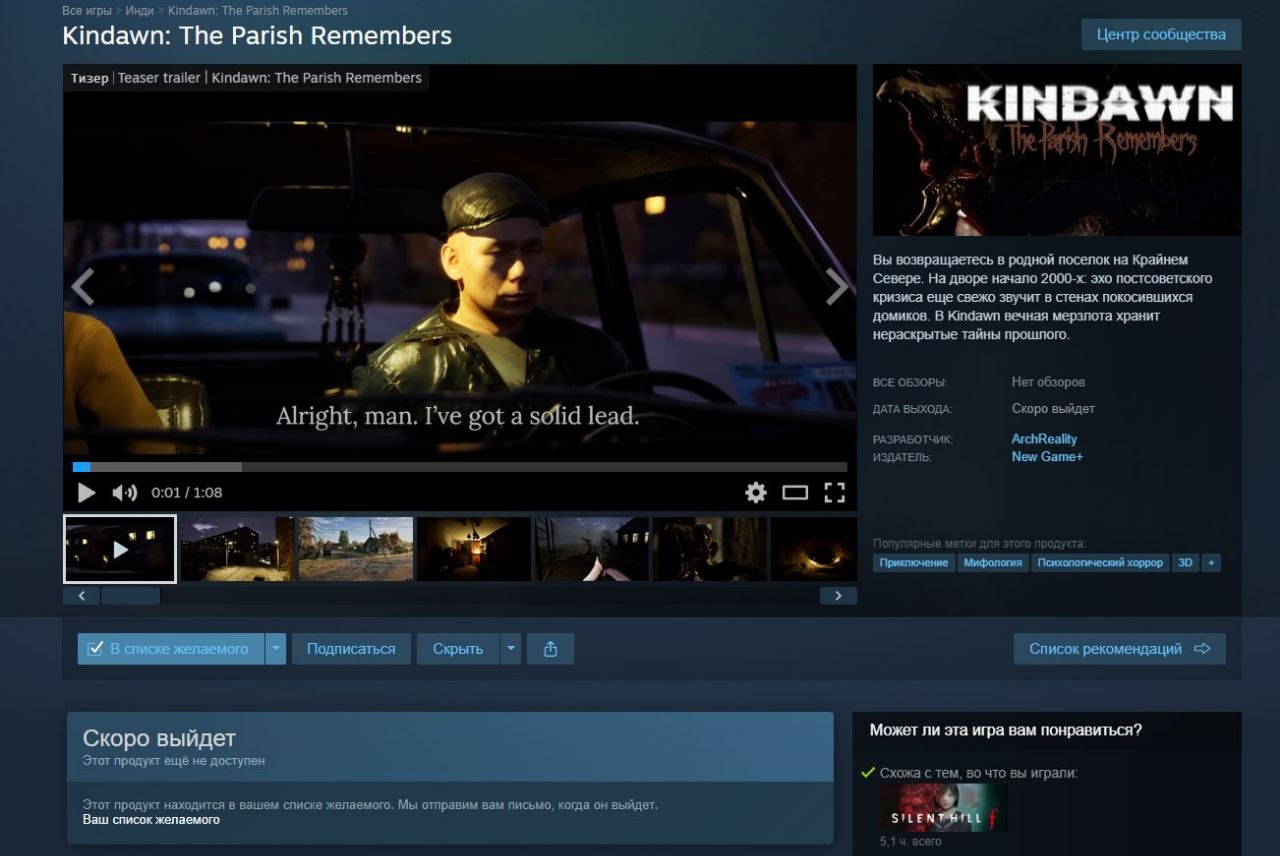Show previous media with left arrow
The width and height of the screenshot is (1280, 856).
click(x=82, y=287)
